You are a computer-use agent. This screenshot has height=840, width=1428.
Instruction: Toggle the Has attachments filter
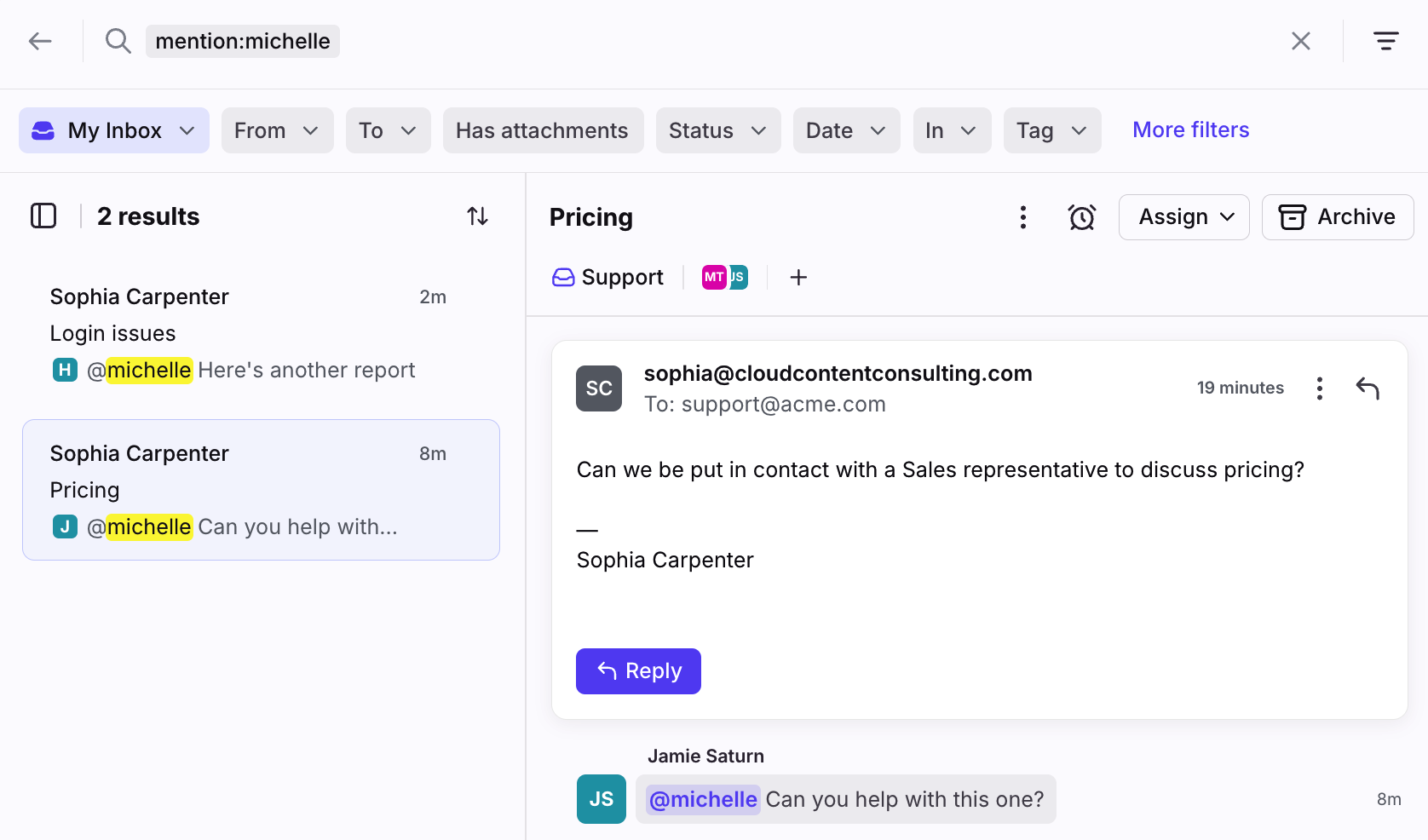pos(542,130)
